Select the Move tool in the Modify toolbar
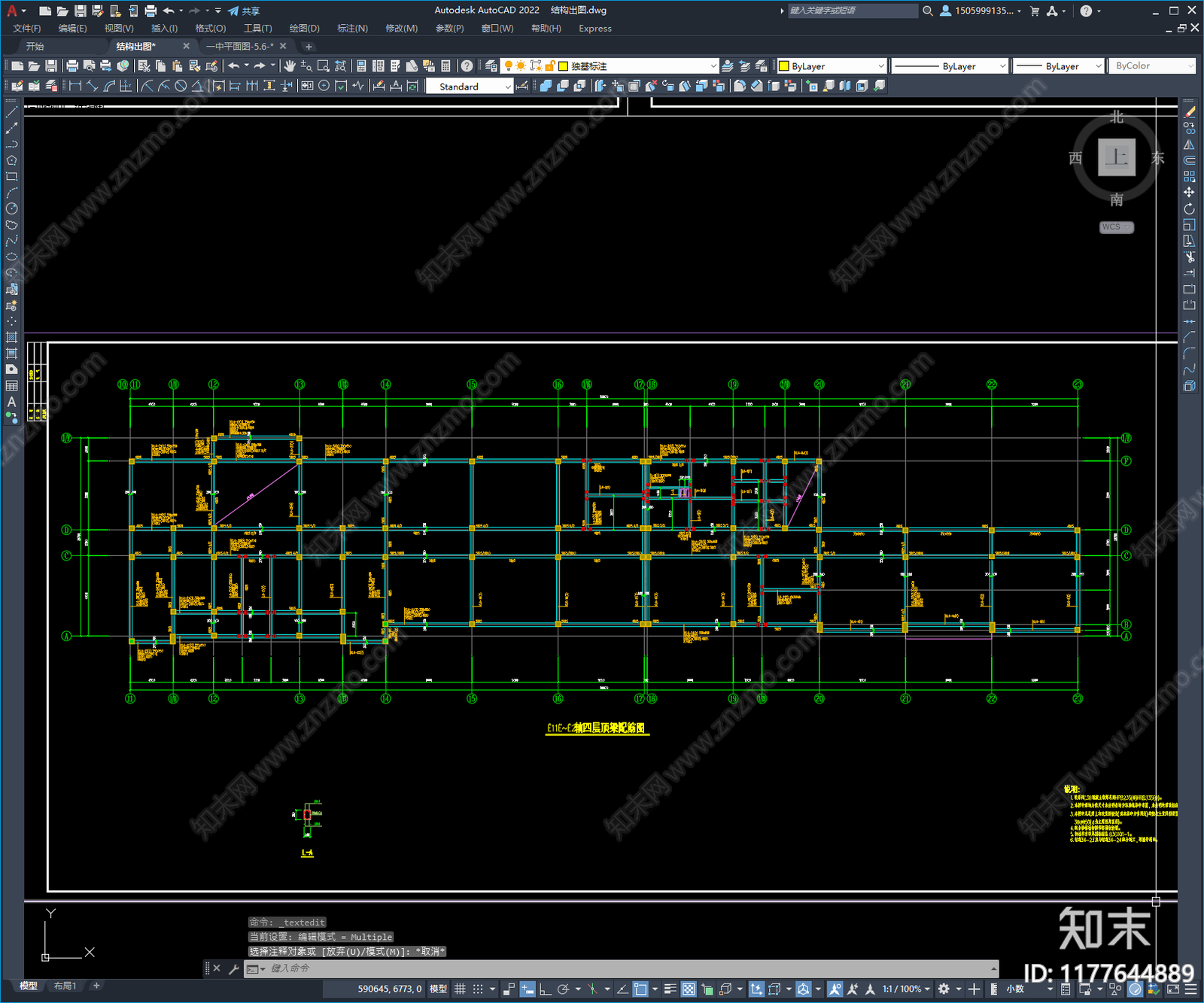 (1189, 193)
